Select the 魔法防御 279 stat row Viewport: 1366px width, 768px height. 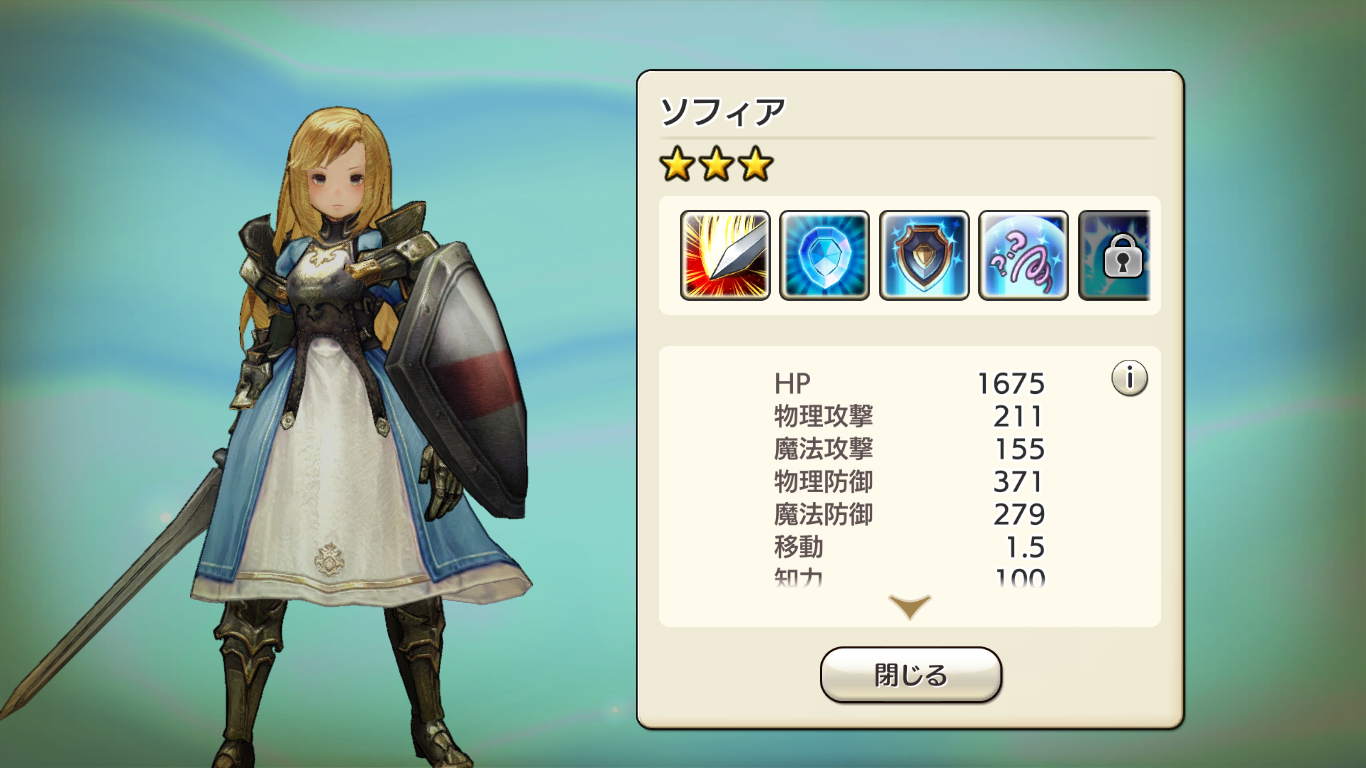(909, 515)
